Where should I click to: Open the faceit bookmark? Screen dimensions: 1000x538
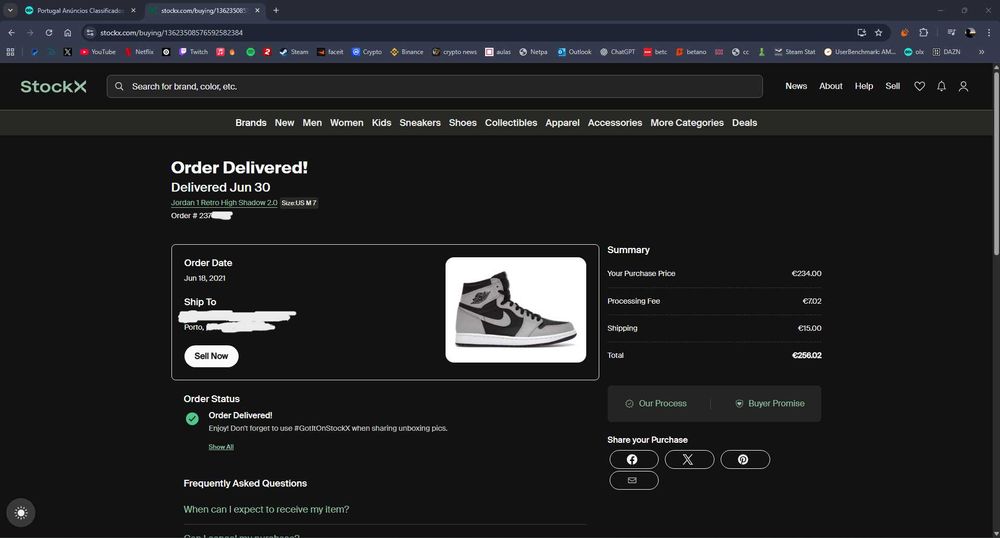click(x=330, y=52)
